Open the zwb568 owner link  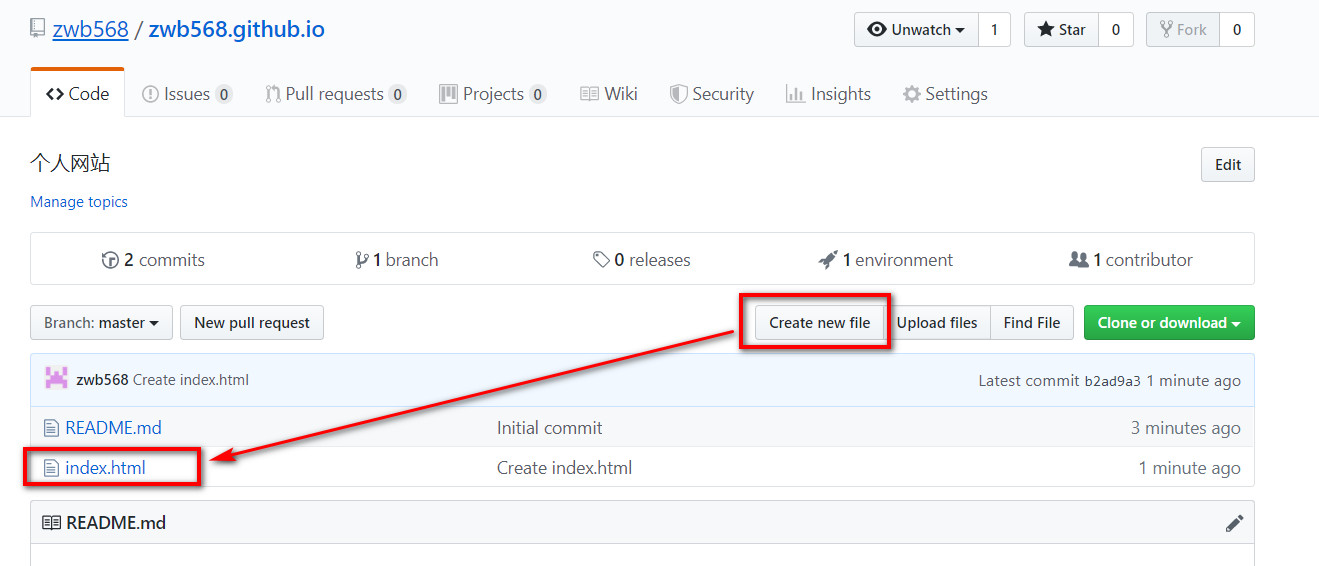pos(90,29)
